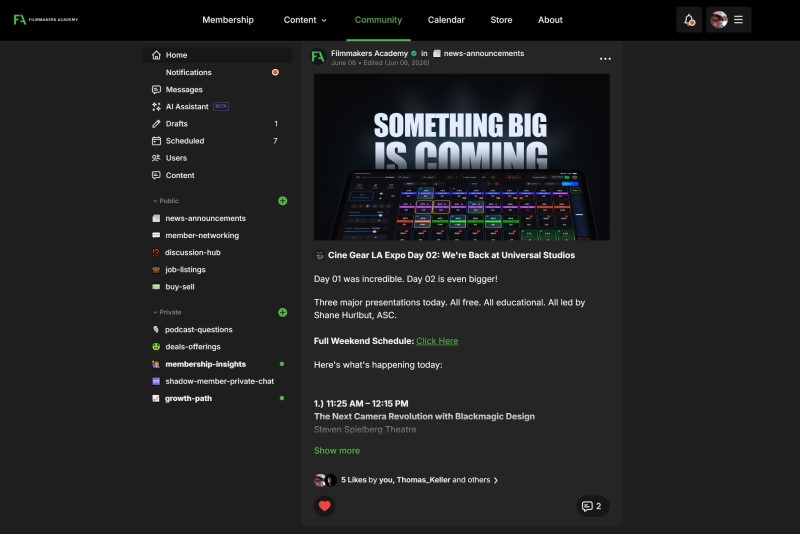The height and width of the screenshot is (534, 800).
Task: Open the Store tab
Action: (x=501, y=20)
